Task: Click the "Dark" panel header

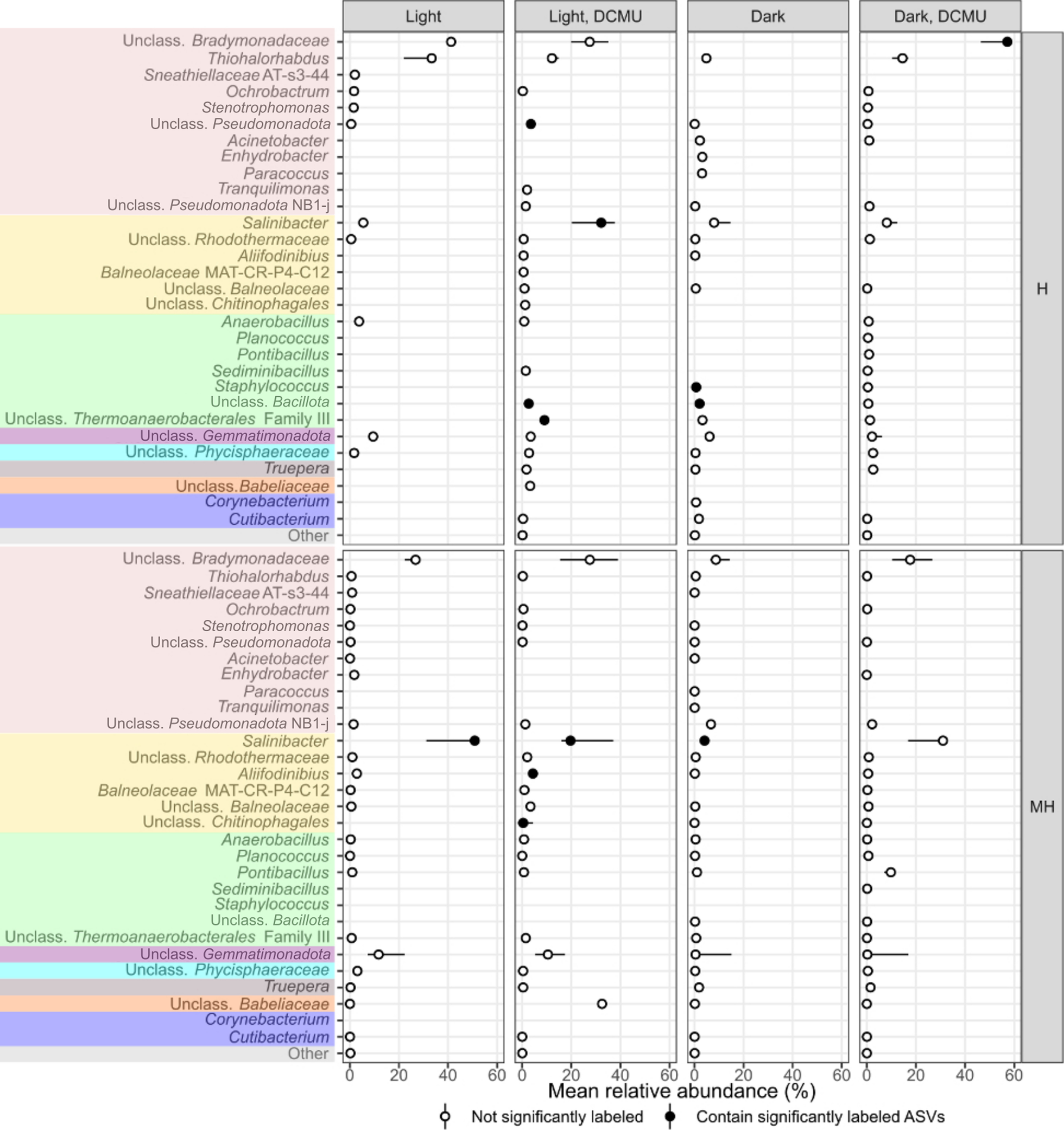Action: pyautogui.click(x=768, y=16)
